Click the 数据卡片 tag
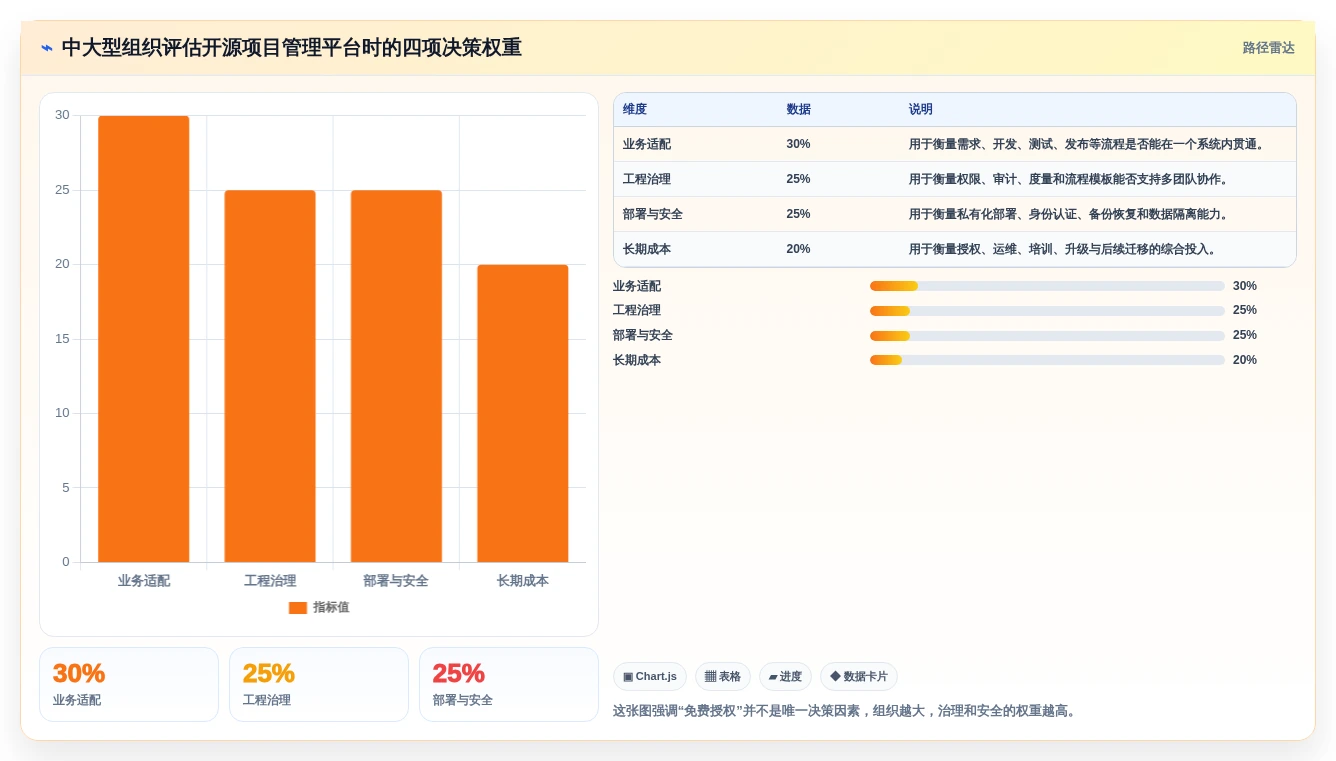The height and width of the screenshot is (761, 1336). (859, 677)
